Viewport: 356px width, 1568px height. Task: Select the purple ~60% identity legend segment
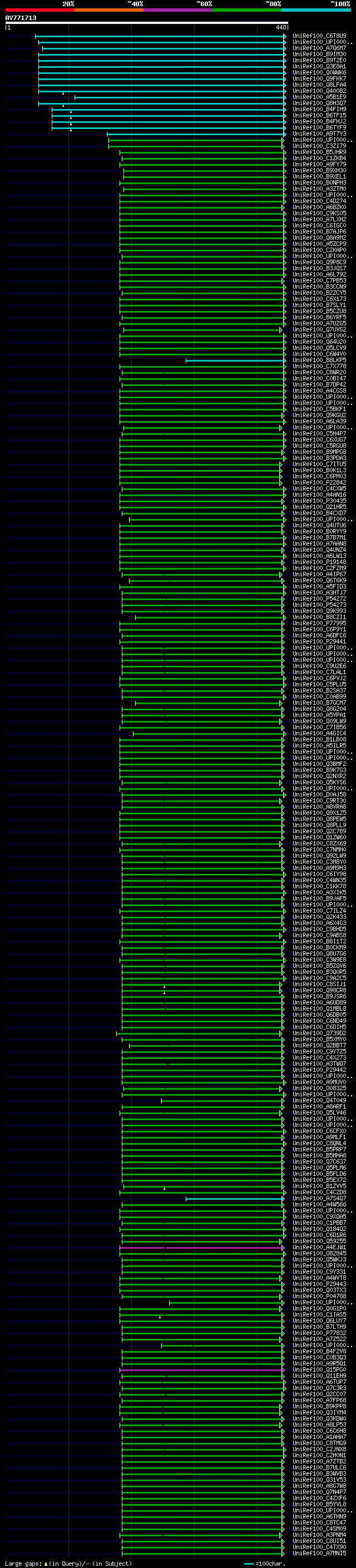pos(177,10)
